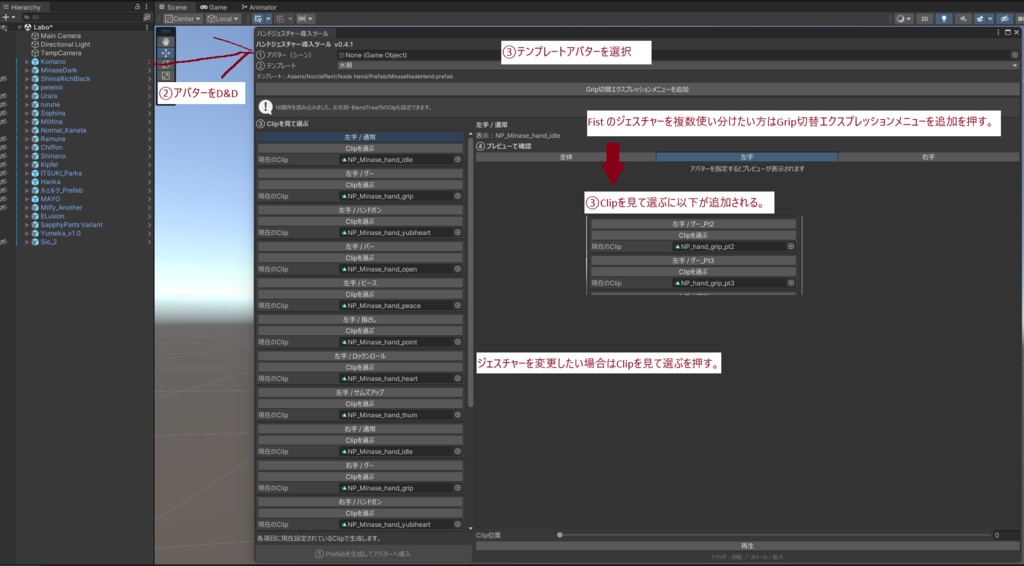Screen dimensions: 1024x566
Task: Select the Hand view tool in Scene
Action: tap(166, 42)
